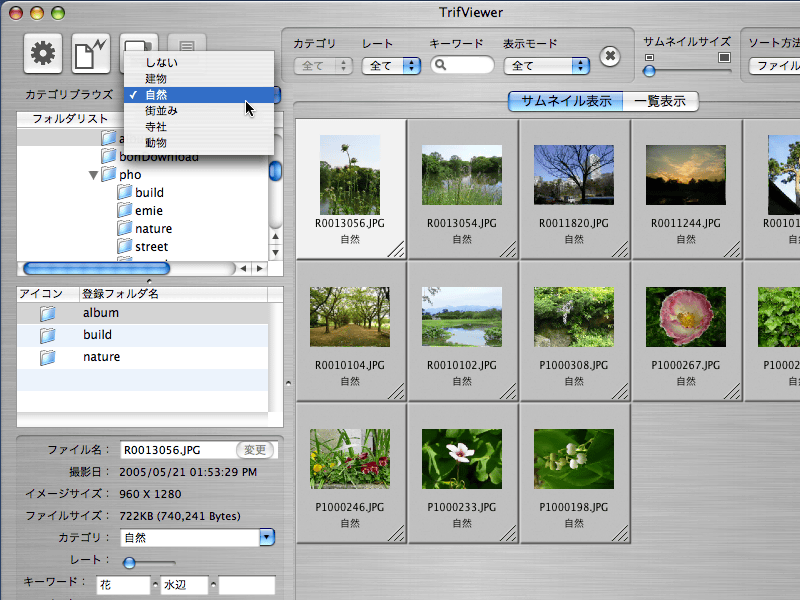
Task: Click the folder list scroll up arrow
Action: tap(276, 236)
